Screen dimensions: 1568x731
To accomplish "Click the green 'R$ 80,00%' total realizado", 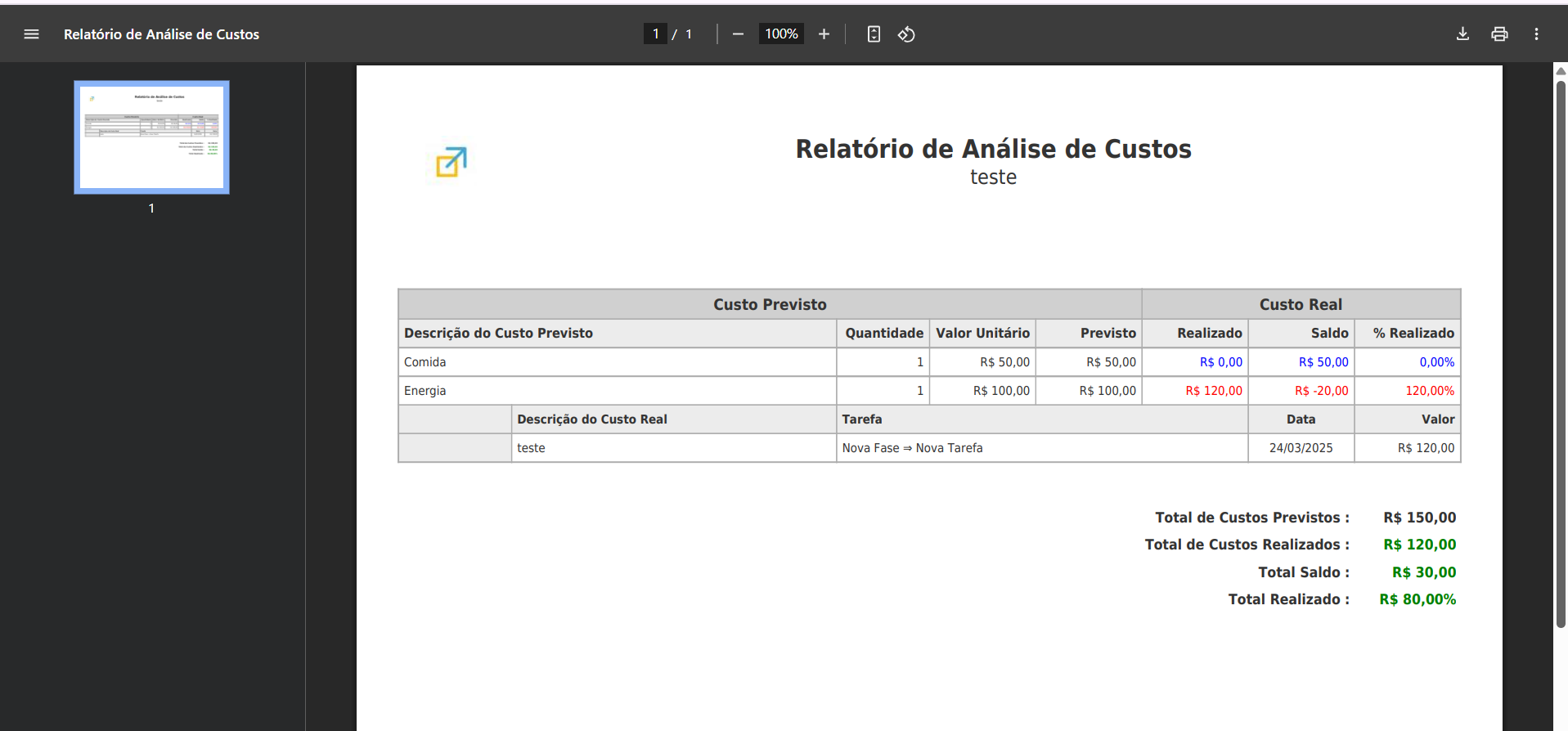I will 1417,599.
